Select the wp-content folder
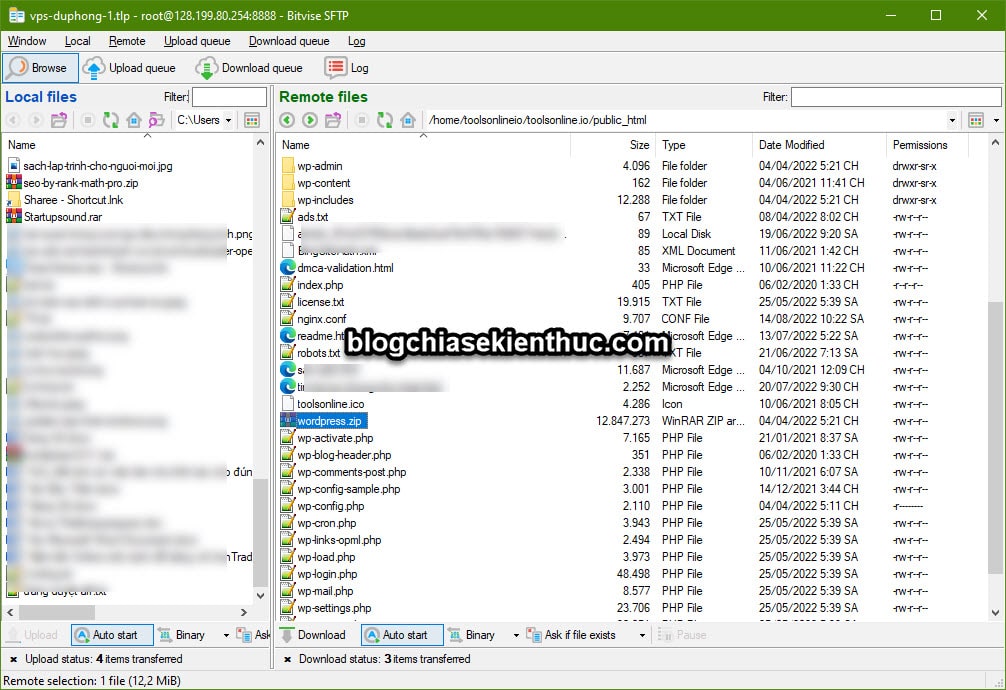The image size is (1006, 690). (x=323, y=183)
